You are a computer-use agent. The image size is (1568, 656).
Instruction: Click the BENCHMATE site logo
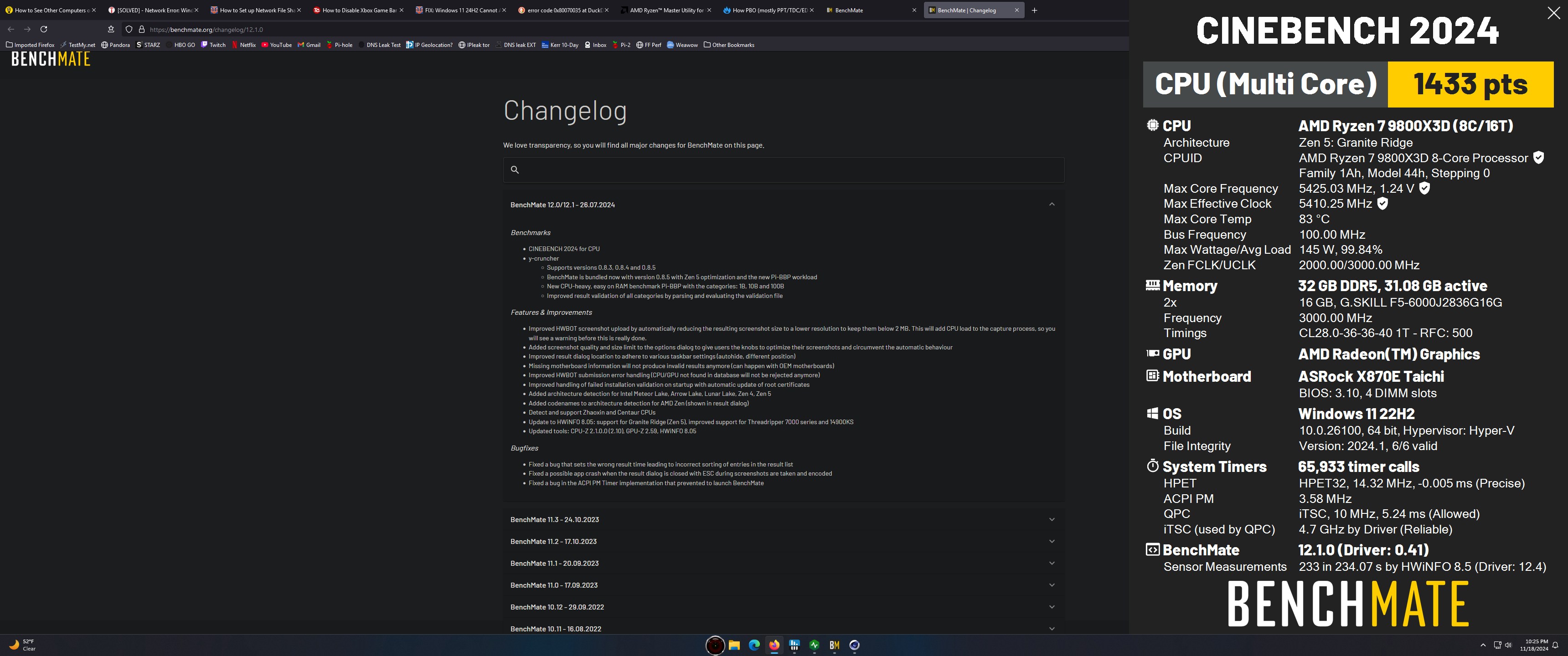point(51,59)
